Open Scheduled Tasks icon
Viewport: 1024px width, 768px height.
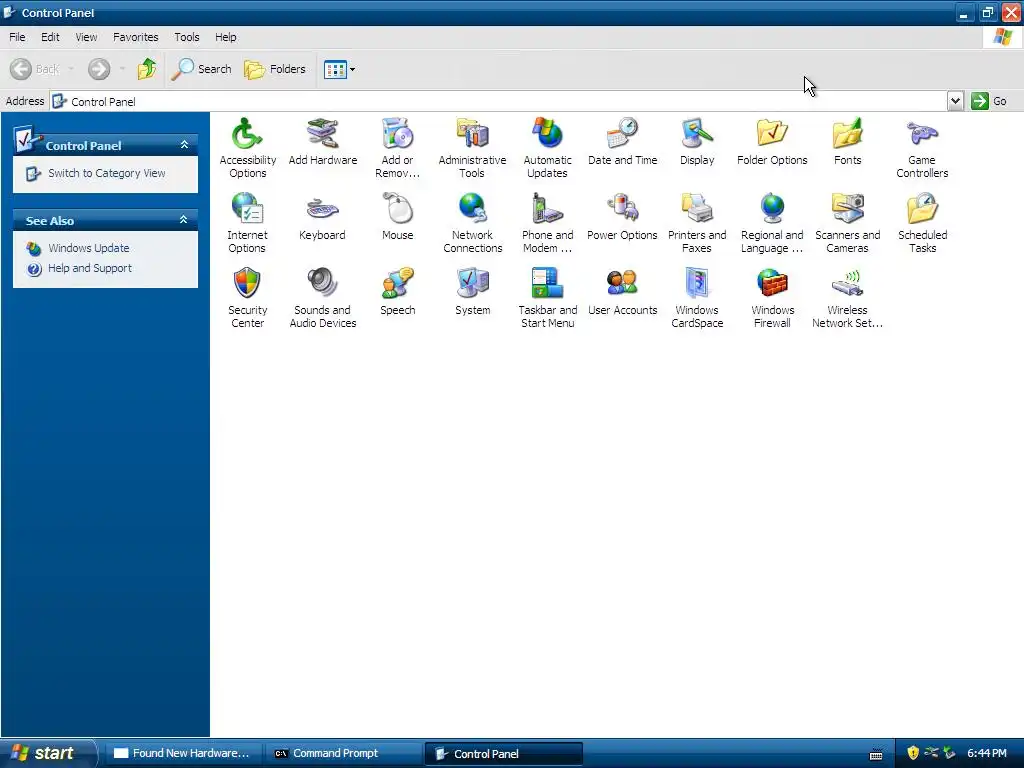pyautogui.click(x=922, y=209)
